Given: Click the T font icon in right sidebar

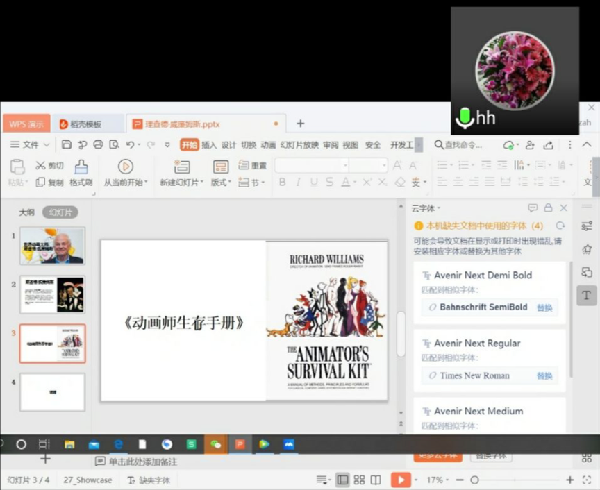Looking at the screenshot, I should click(x=586, y=295).
